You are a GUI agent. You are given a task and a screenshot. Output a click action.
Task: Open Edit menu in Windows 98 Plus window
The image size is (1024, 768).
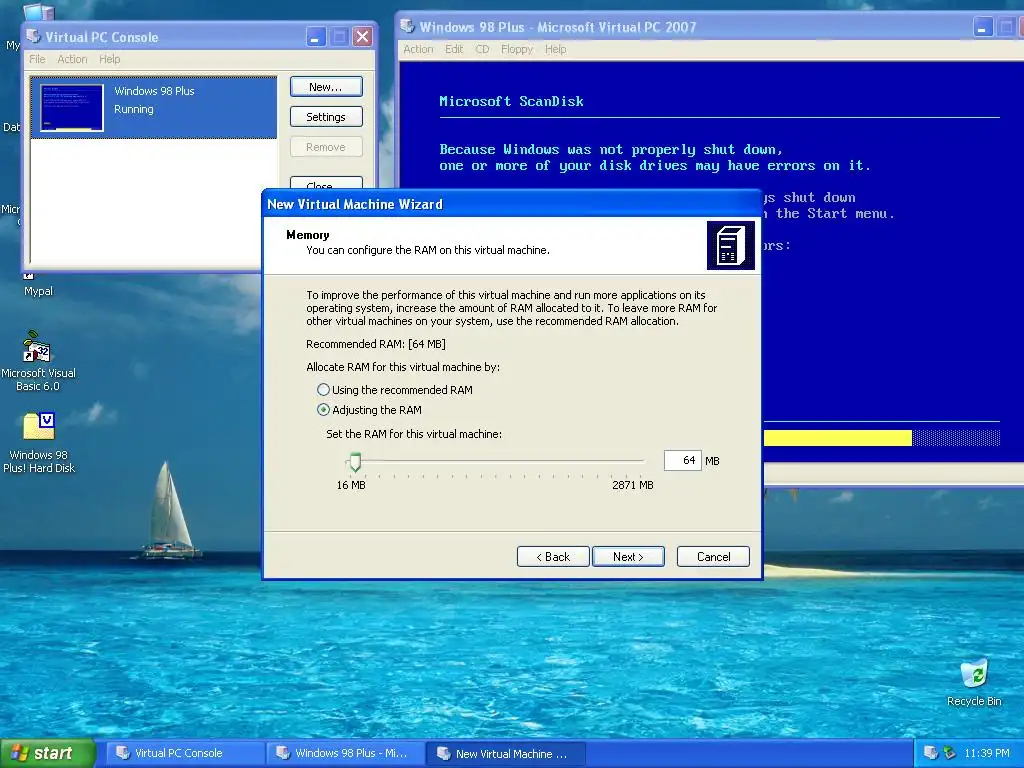point(454,49)
